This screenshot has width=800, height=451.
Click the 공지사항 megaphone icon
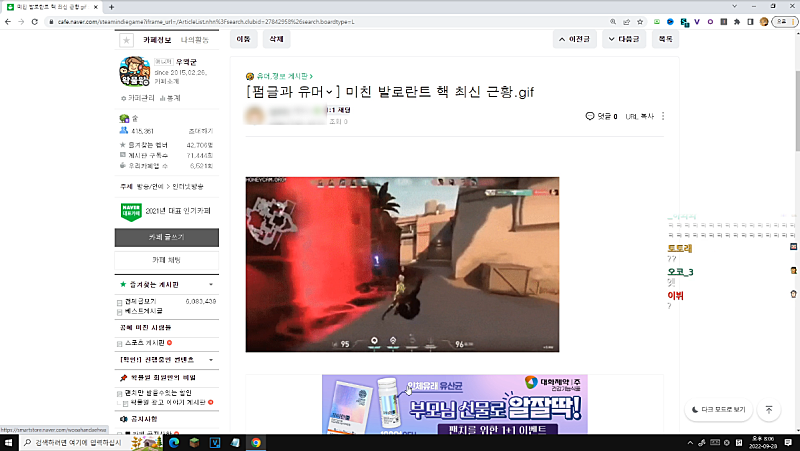click(x=123, y=419)
